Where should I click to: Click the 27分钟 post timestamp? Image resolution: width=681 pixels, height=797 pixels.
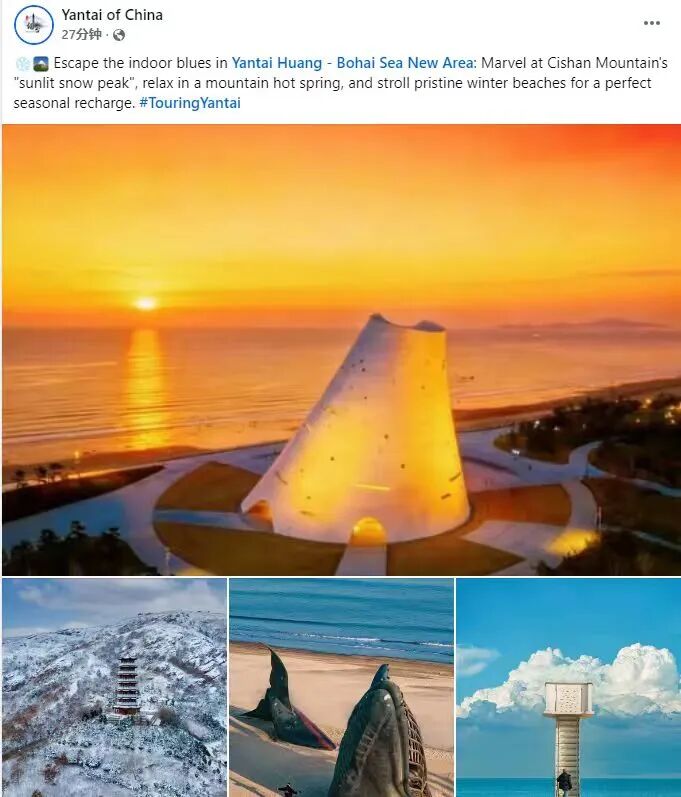click(x=81, y=35)
